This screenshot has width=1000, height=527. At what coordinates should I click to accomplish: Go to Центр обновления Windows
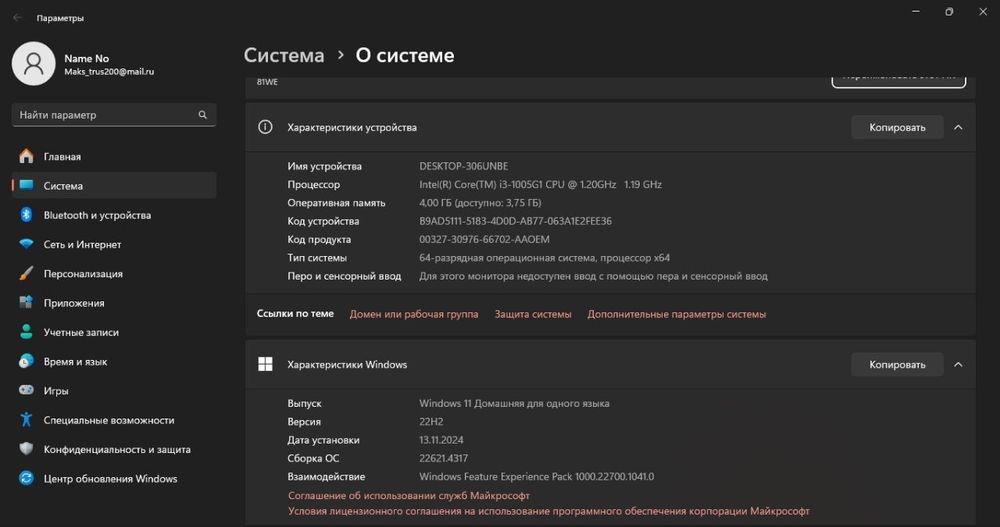pos(114,479)
